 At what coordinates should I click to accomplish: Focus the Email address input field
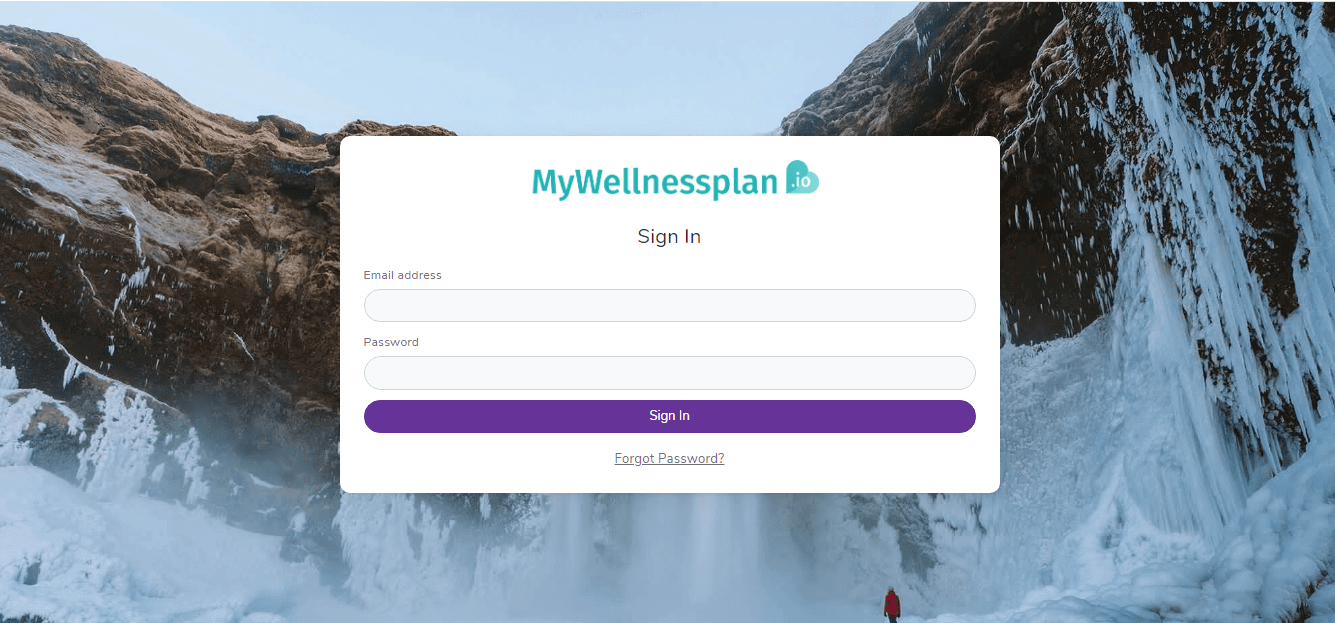[x=669, y=305]
